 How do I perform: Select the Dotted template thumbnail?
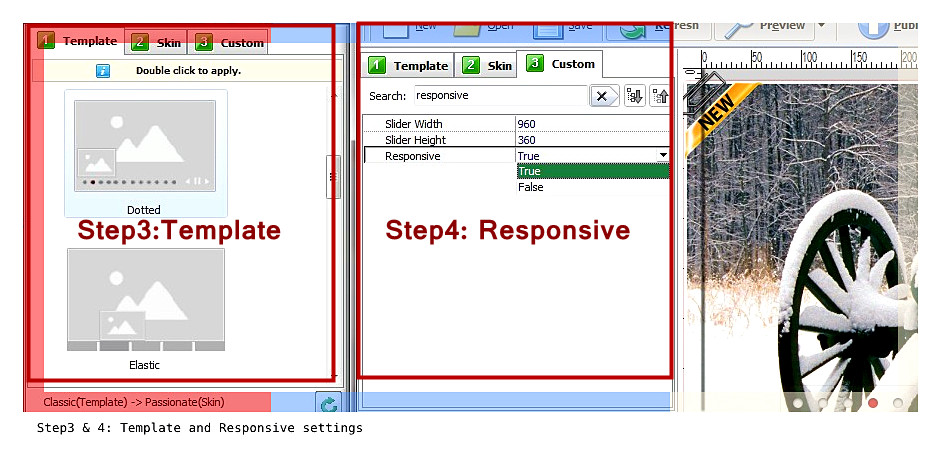click(145, 146)
